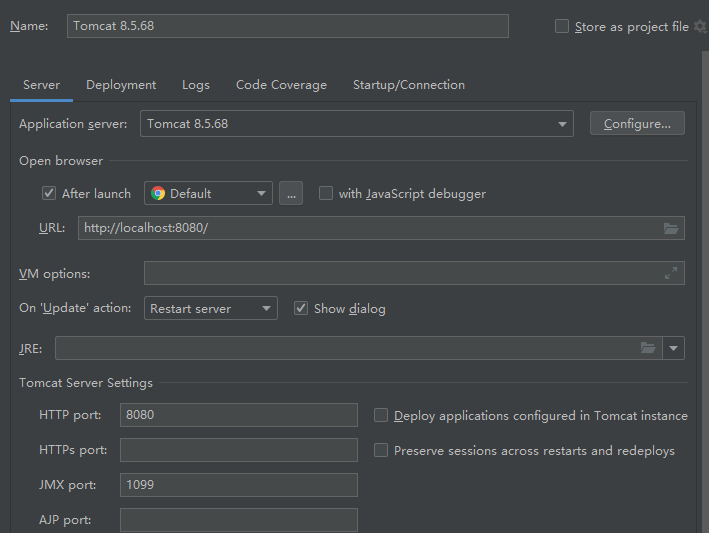
Task: Click inside VM options field
Action: pyautogui.click(x=414, y=273)
